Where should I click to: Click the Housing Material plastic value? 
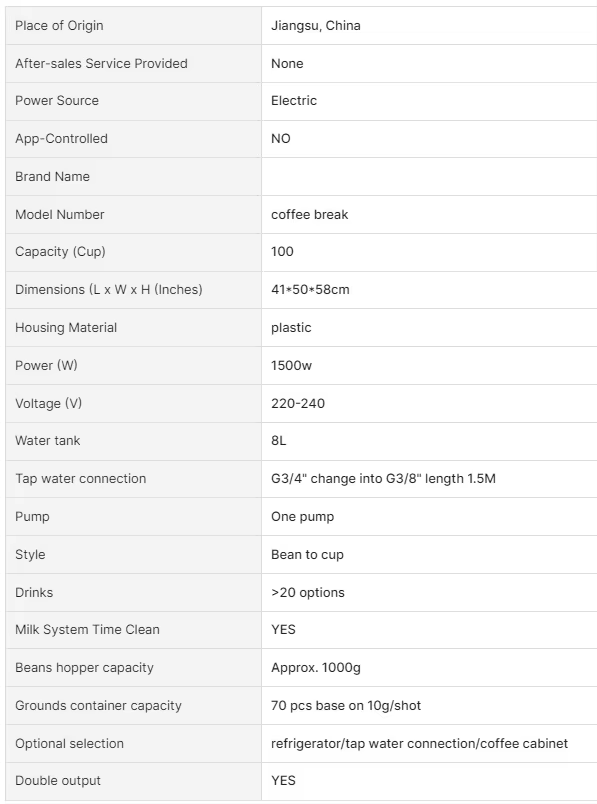pos(291,328)
